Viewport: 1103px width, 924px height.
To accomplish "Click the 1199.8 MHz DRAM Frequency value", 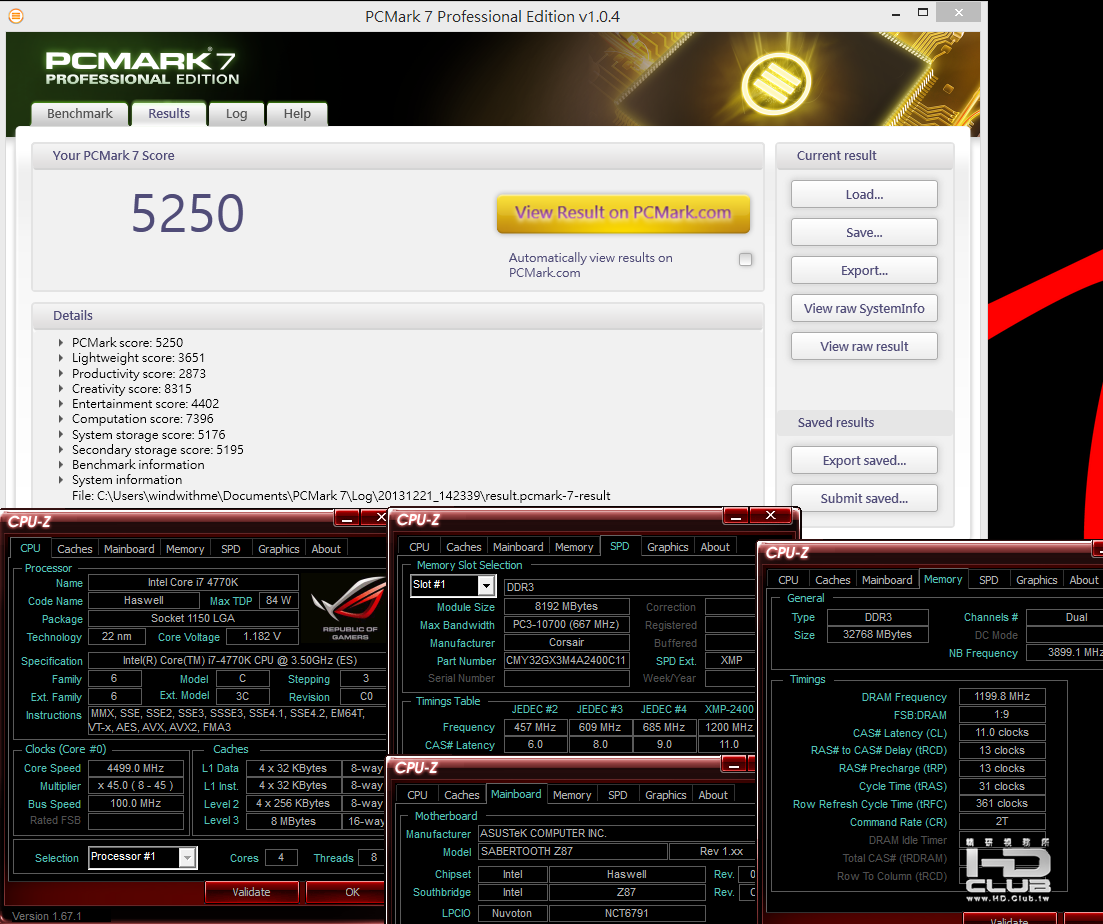I will point(1002,697).
